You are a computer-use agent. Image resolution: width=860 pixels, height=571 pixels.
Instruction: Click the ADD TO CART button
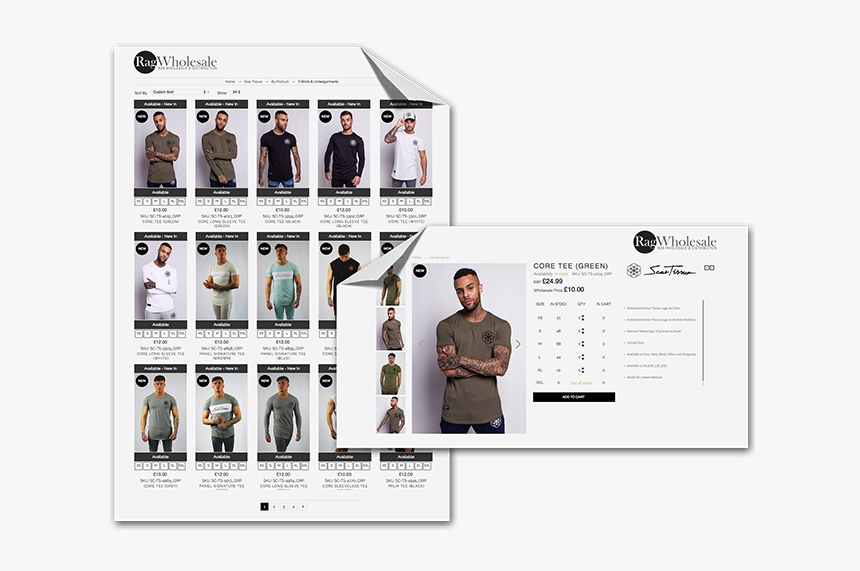[574, 397]
